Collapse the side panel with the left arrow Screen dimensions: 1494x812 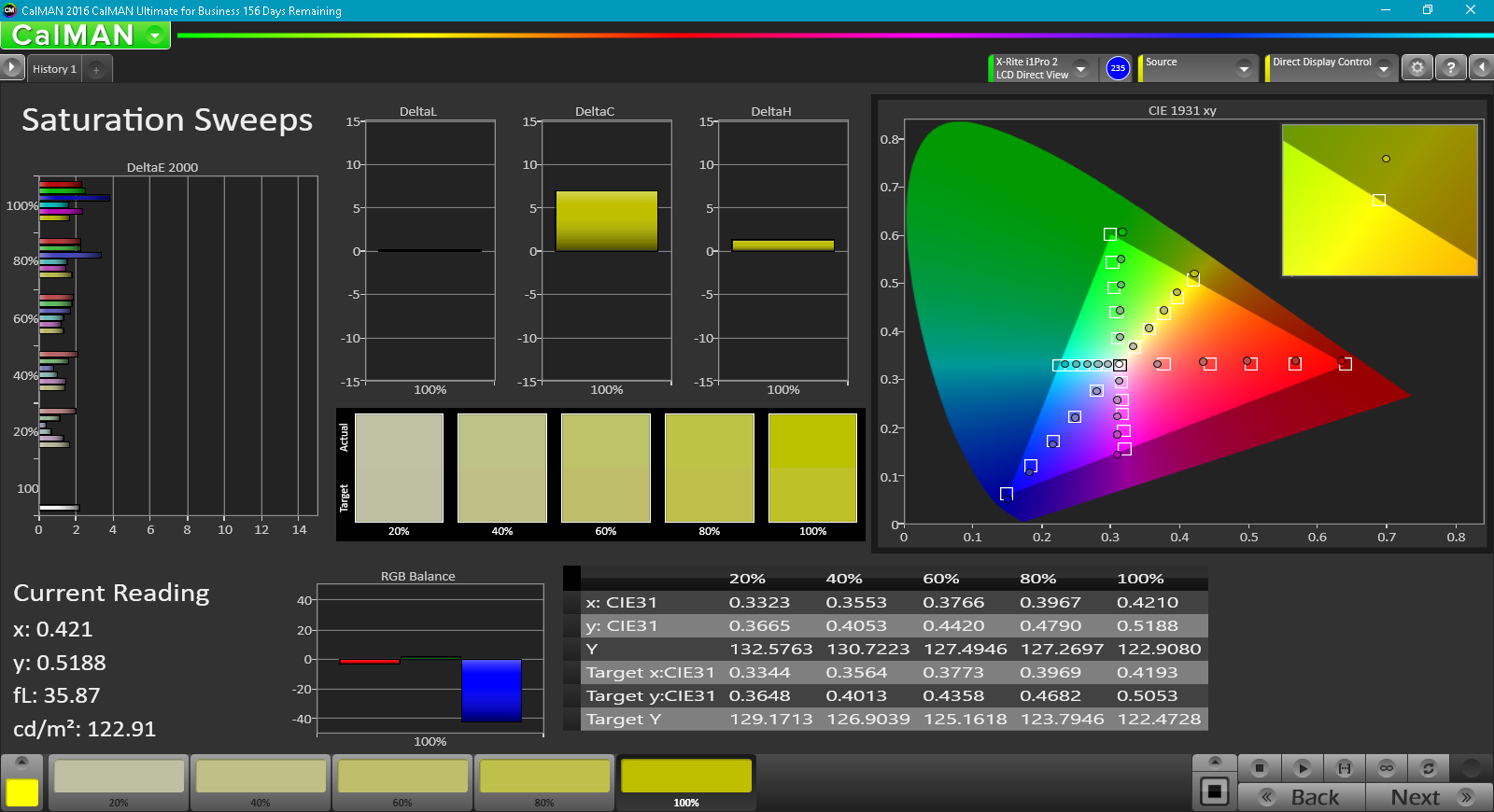pos(1481,68)
